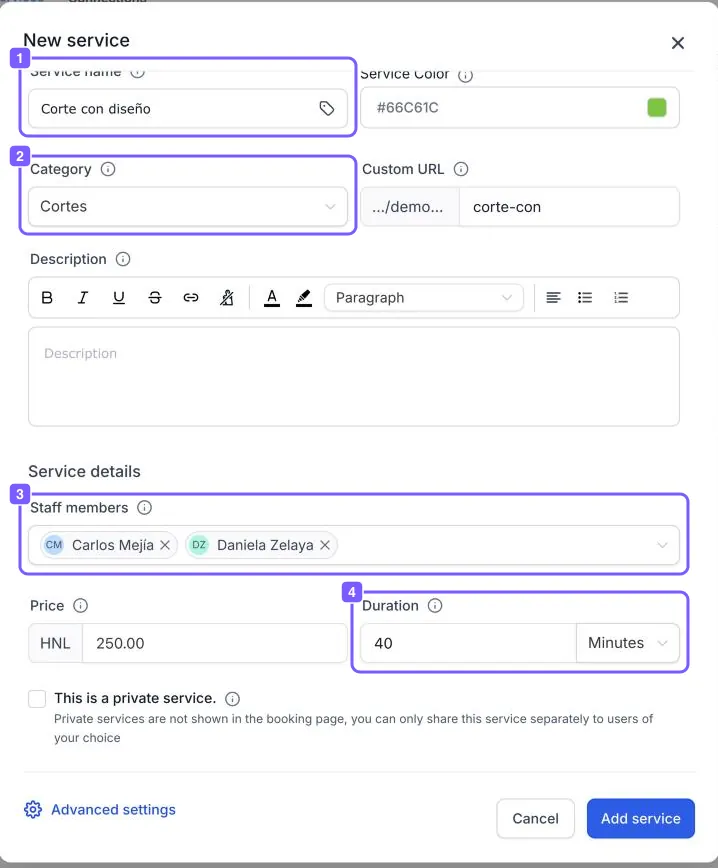Click the green service color swatch
The image size is (718, 868).
(x=657, y=107)
